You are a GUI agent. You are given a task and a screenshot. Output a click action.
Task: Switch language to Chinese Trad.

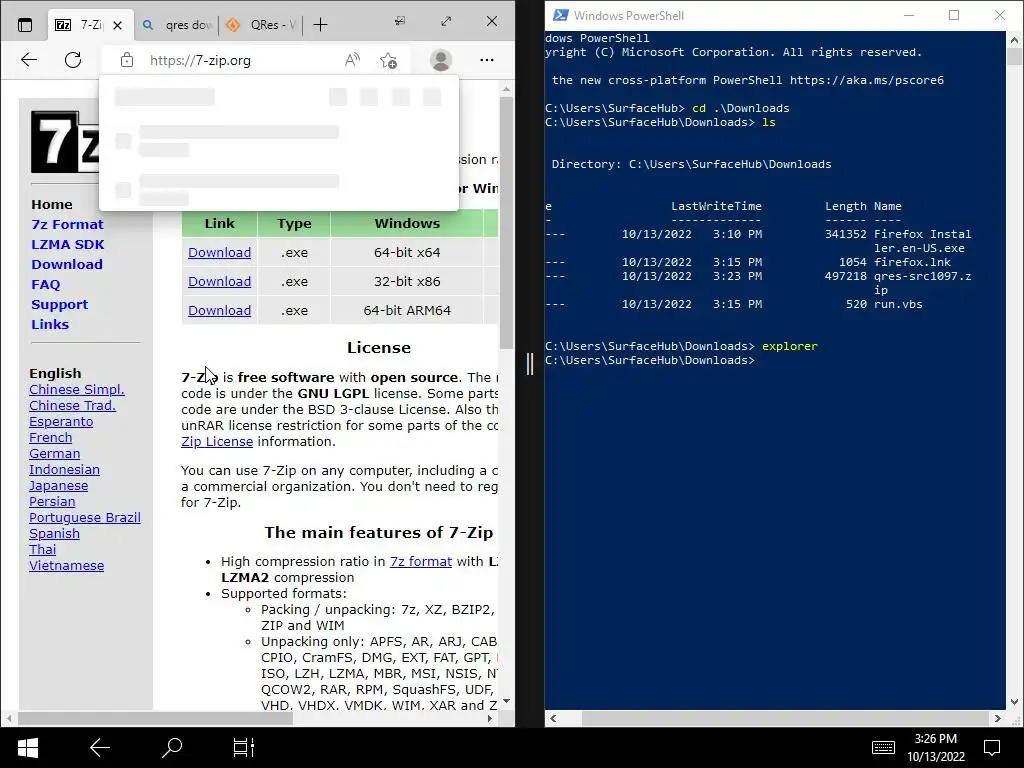(x=72, y=406)
